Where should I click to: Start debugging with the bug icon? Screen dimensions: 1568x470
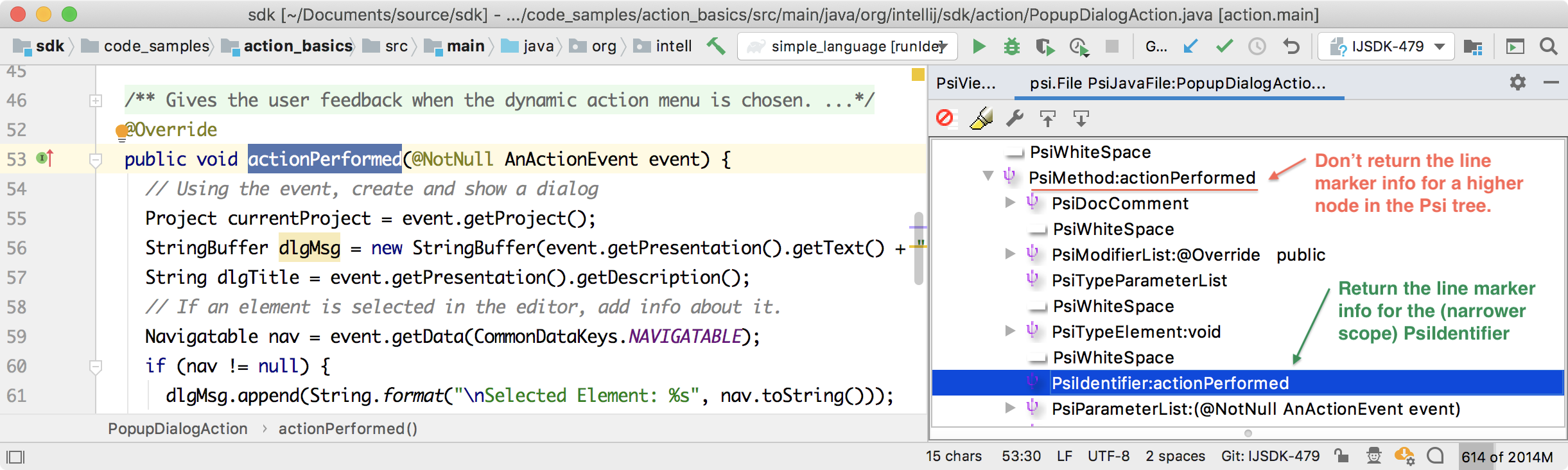(x=1011, y=46)
